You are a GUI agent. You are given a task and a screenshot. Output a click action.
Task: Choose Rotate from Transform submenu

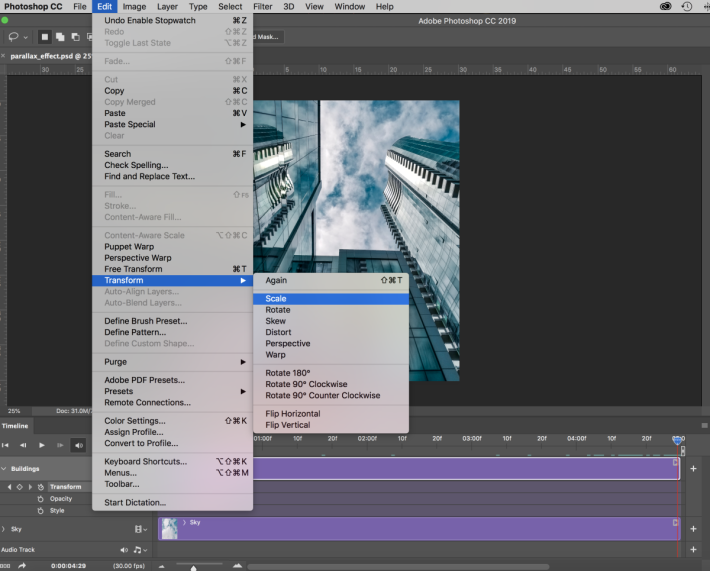331,310
